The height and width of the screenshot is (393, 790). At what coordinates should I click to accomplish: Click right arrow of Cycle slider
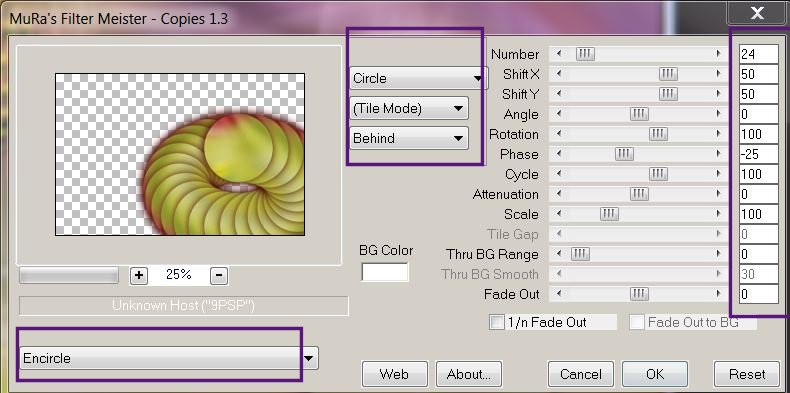click(x=718, y=174)
